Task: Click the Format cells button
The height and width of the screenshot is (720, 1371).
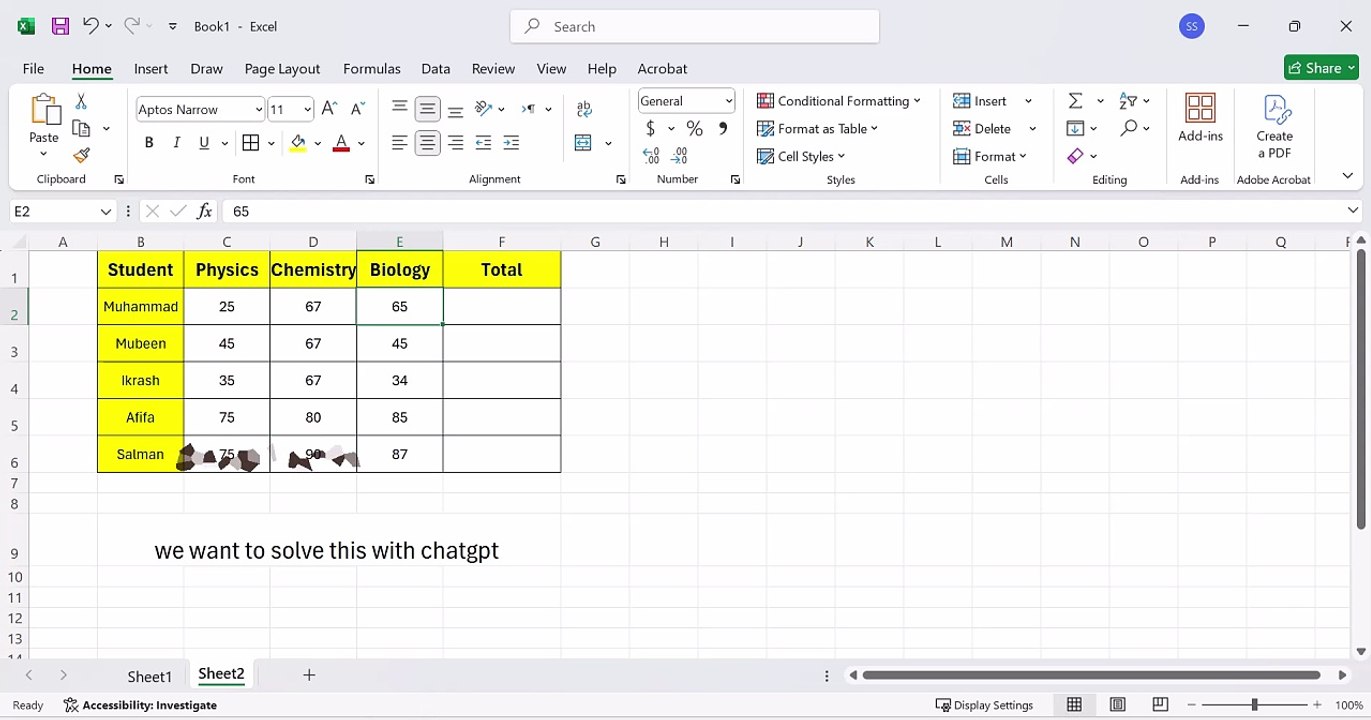Action: coord(990,156)
